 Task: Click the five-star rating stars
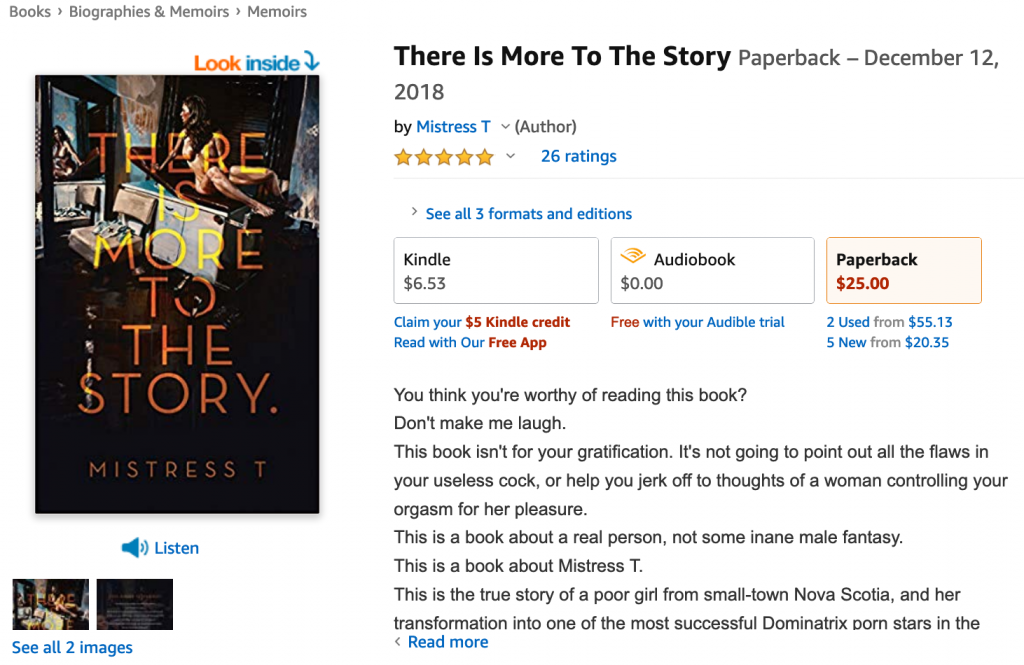pyautogui.click(x=443, y=157)
